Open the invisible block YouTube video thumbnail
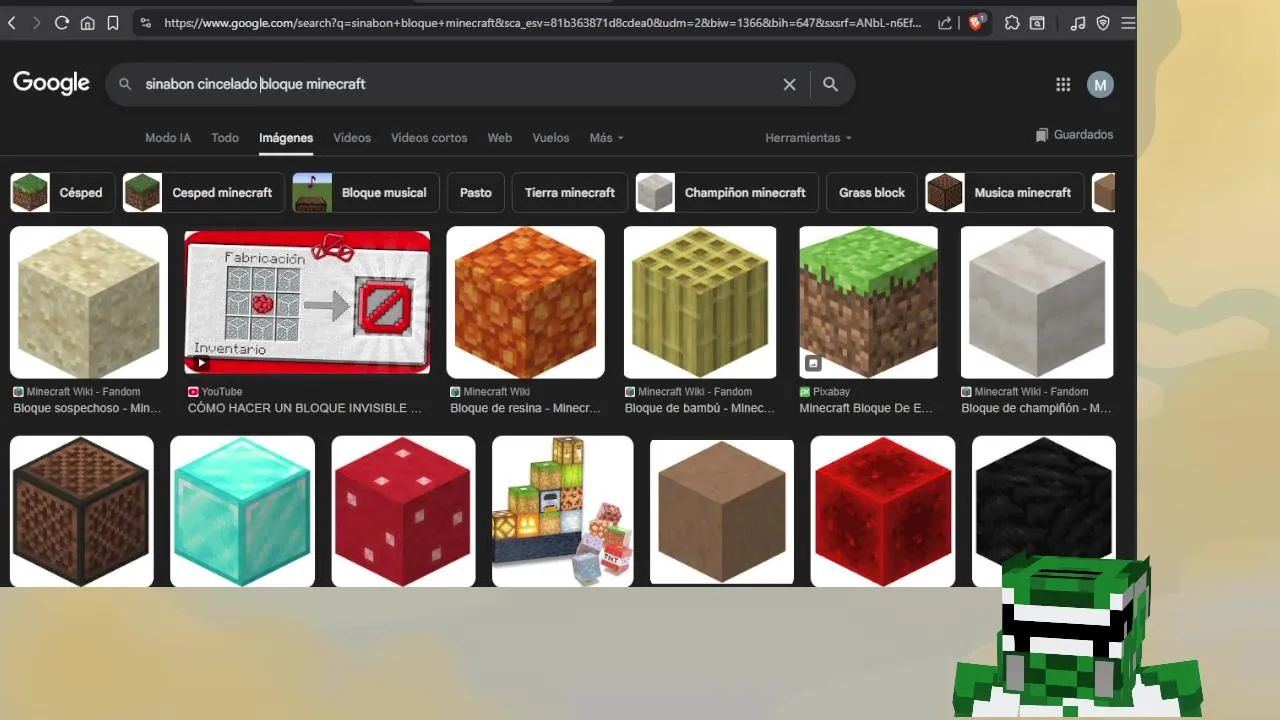This screenshot has width=1280, height=720. pyautogui.click(x=307, y=302)
